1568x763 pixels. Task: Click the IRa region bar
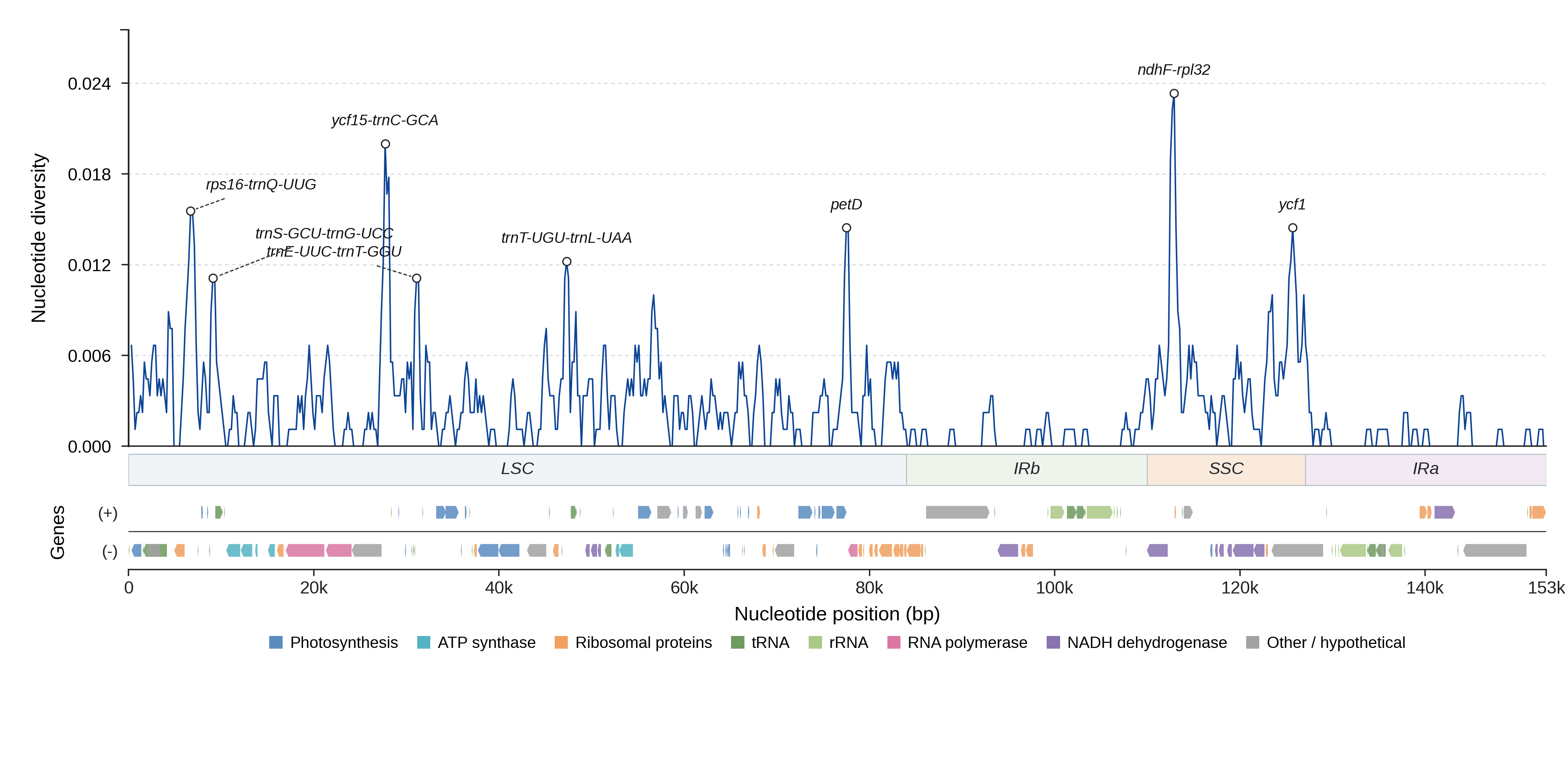pos(1425,469)
